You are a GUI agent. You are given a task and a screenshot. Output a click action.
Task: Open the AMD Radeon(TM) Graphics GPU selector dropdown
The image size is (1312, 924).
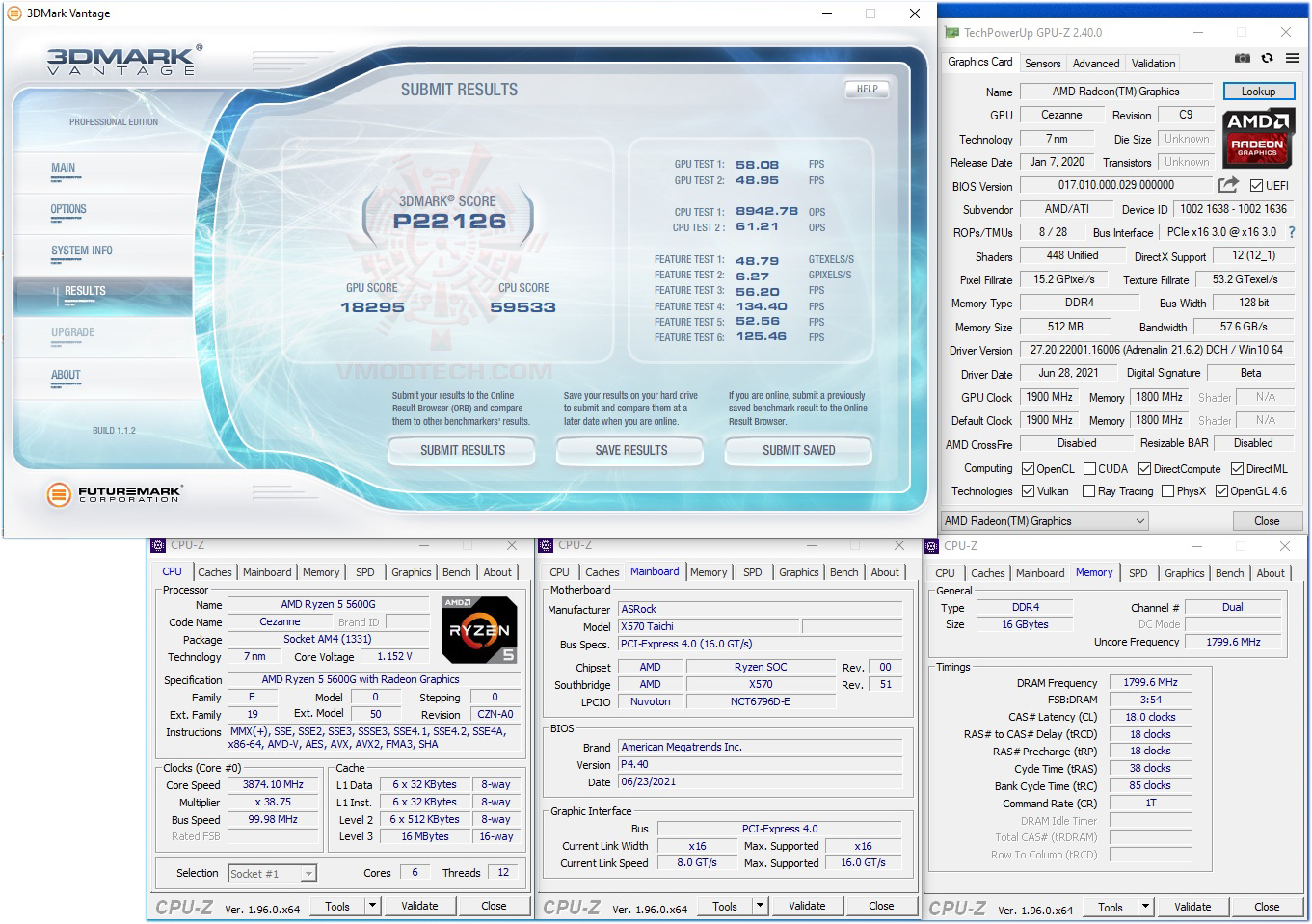1045,521
